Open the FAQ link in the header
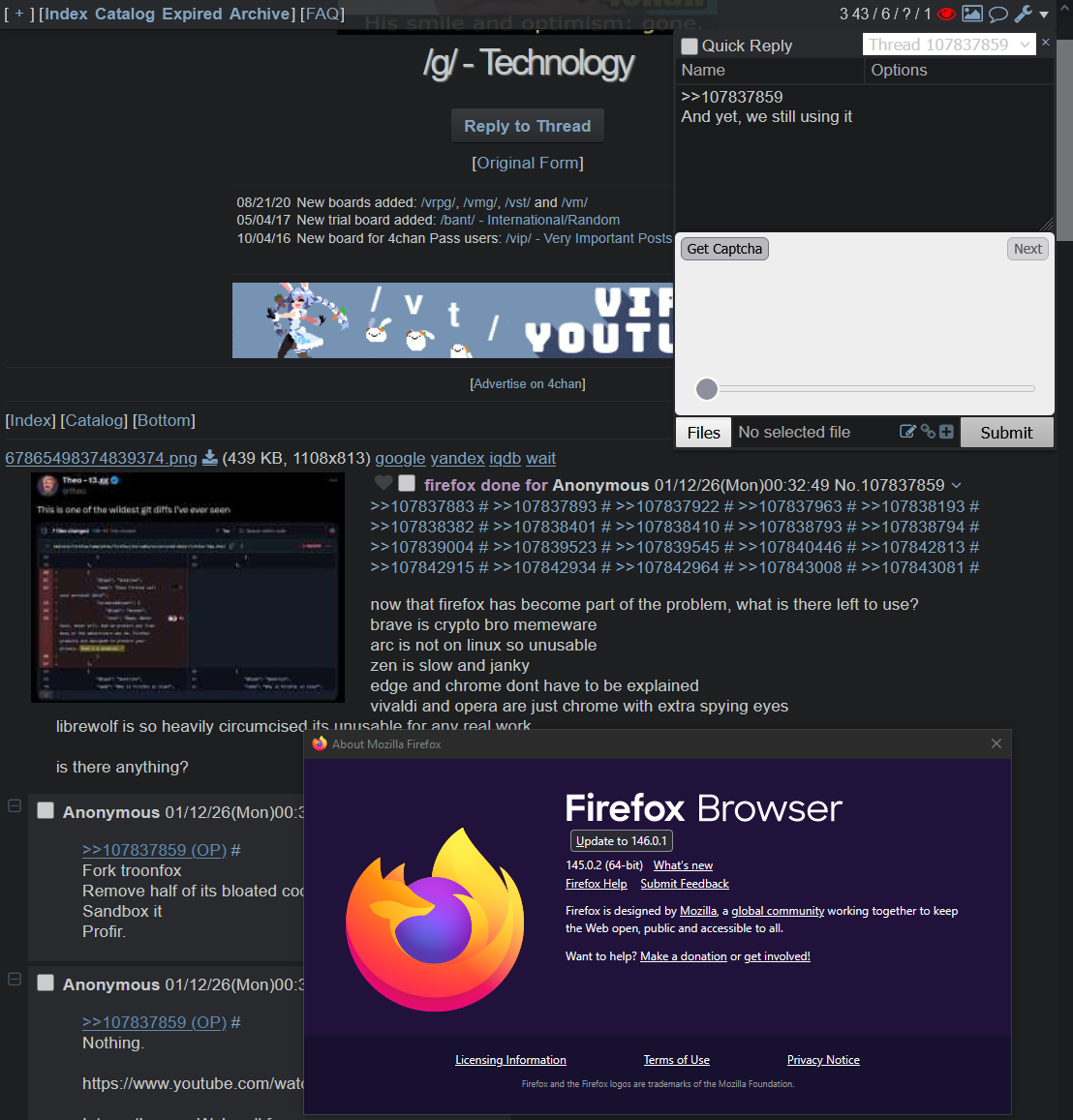The height and width of the screenshot is (1120, 1073). [322, 14]
